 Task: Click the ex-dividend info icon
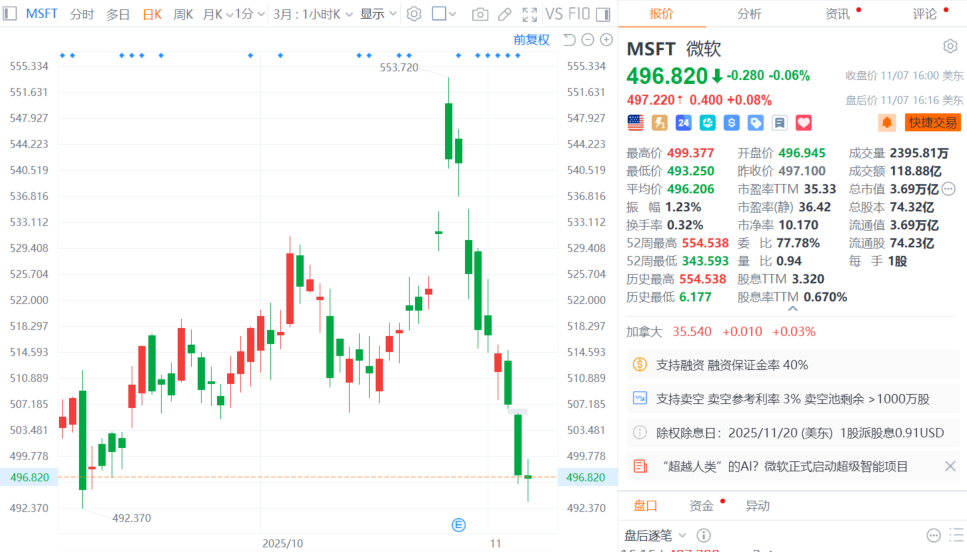(640, 432)
